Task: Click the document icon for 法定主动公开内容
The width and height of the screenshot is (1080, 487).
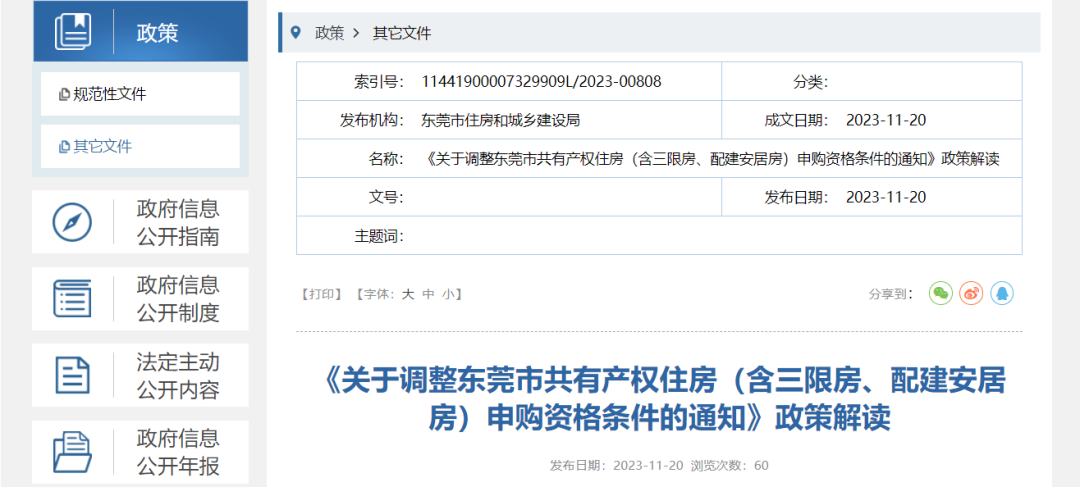Action: 72,376
